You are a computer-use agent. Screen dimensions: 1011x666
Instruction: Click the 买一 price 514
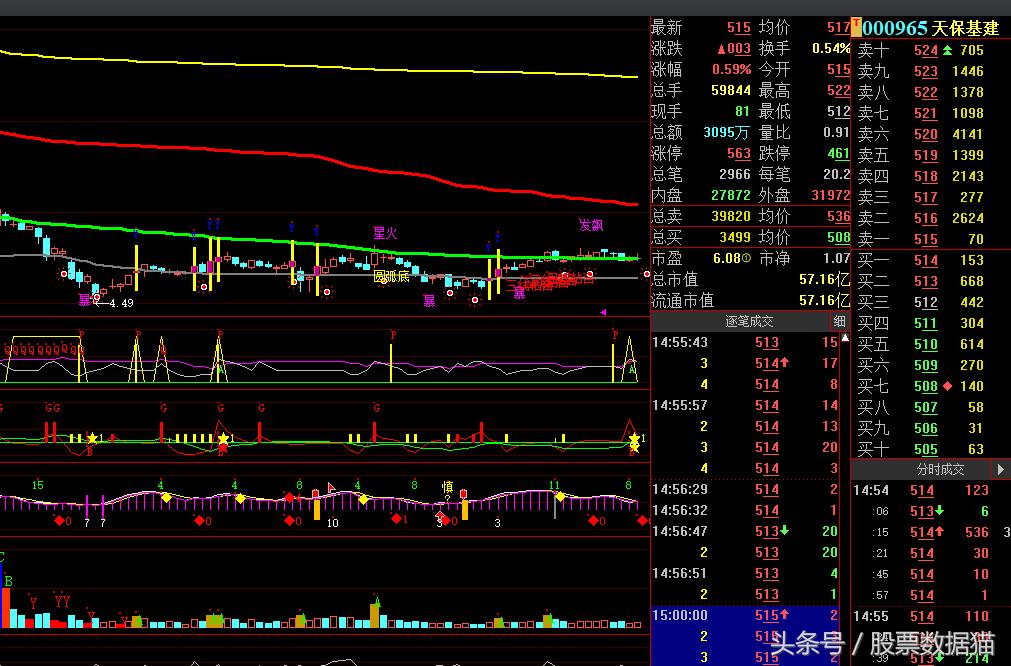[x=925, y=260]
